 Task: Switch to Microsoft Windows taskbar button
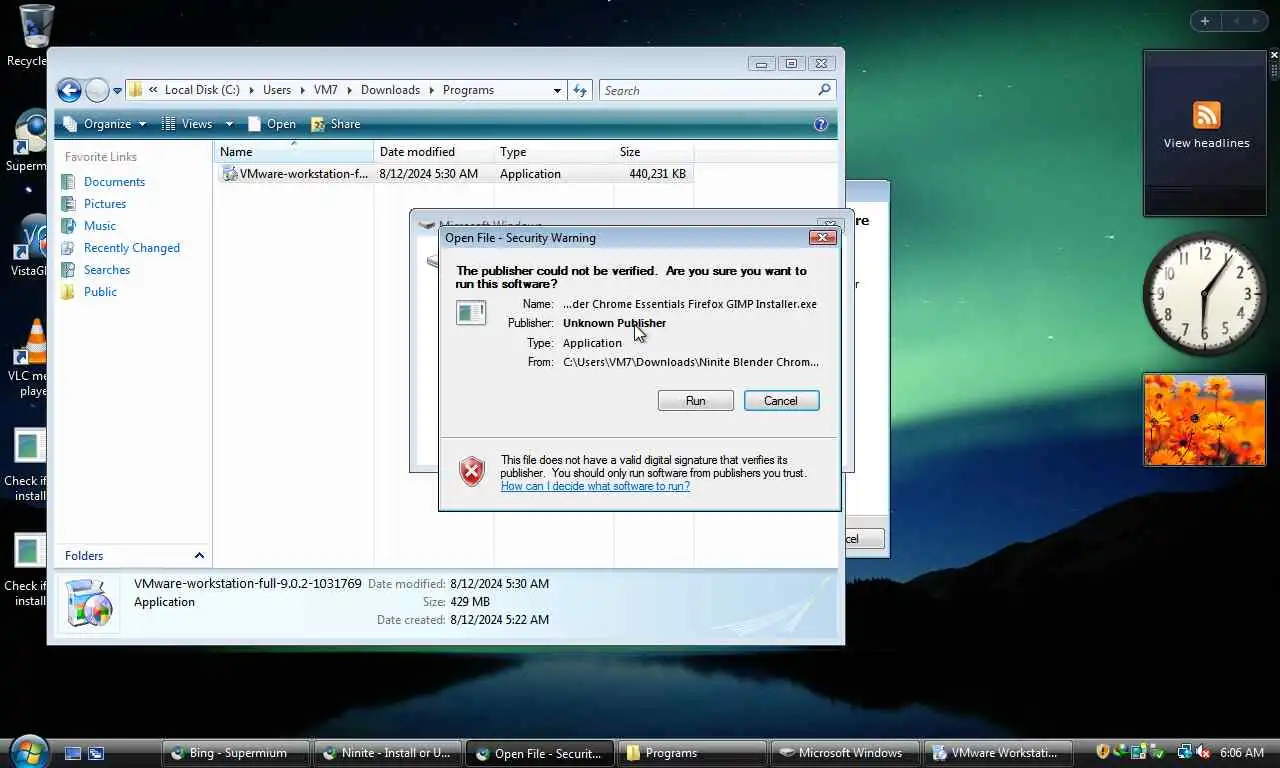point(845,753)
